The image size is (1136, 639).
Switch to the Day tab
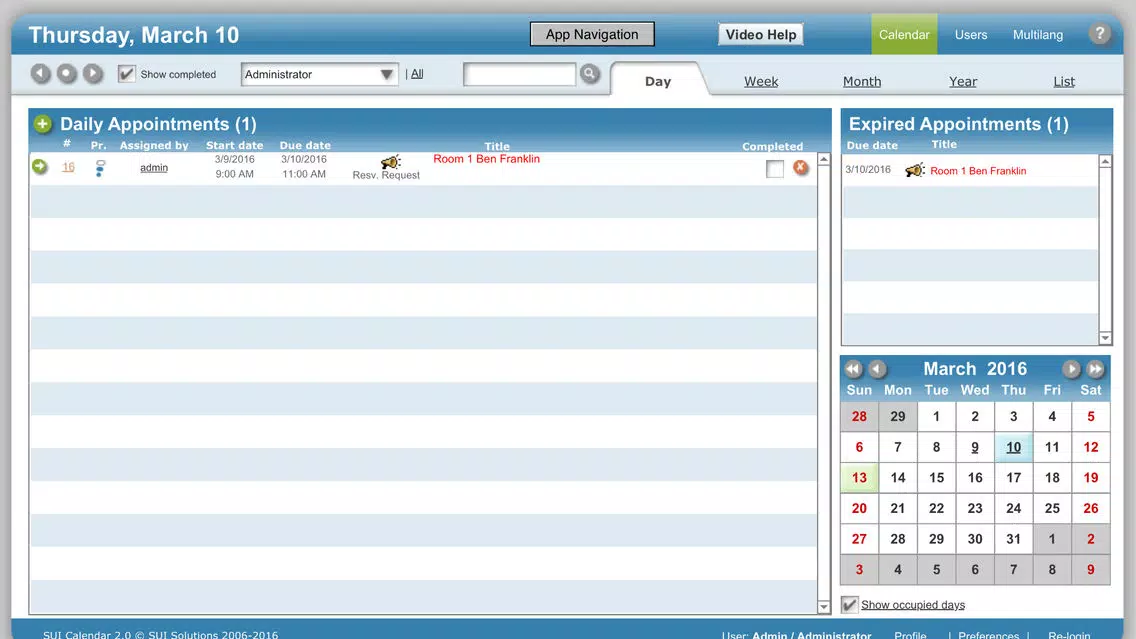point(658,81)
